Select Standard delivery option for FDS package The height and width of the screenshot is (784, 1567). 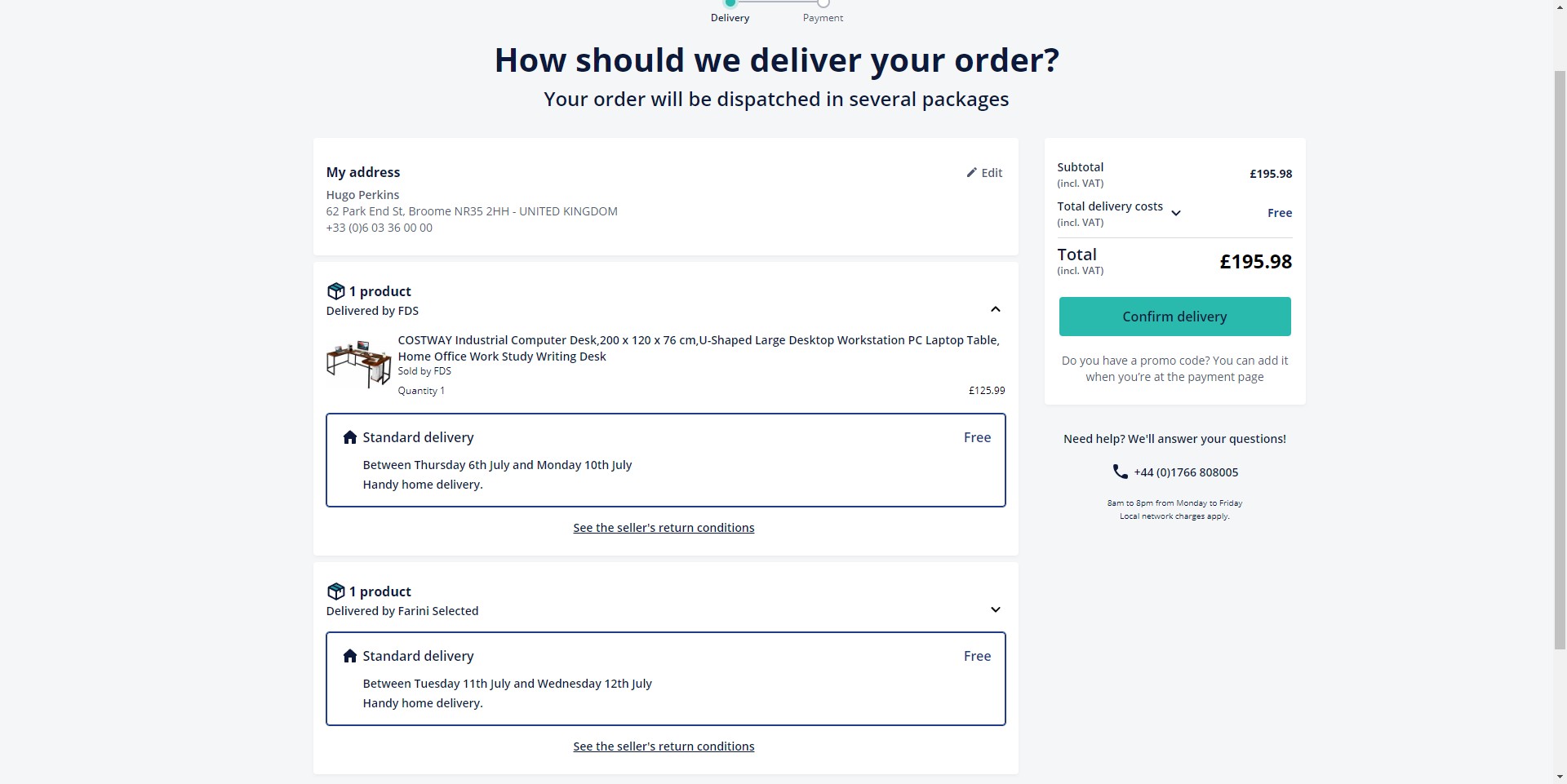pos(666,460)
